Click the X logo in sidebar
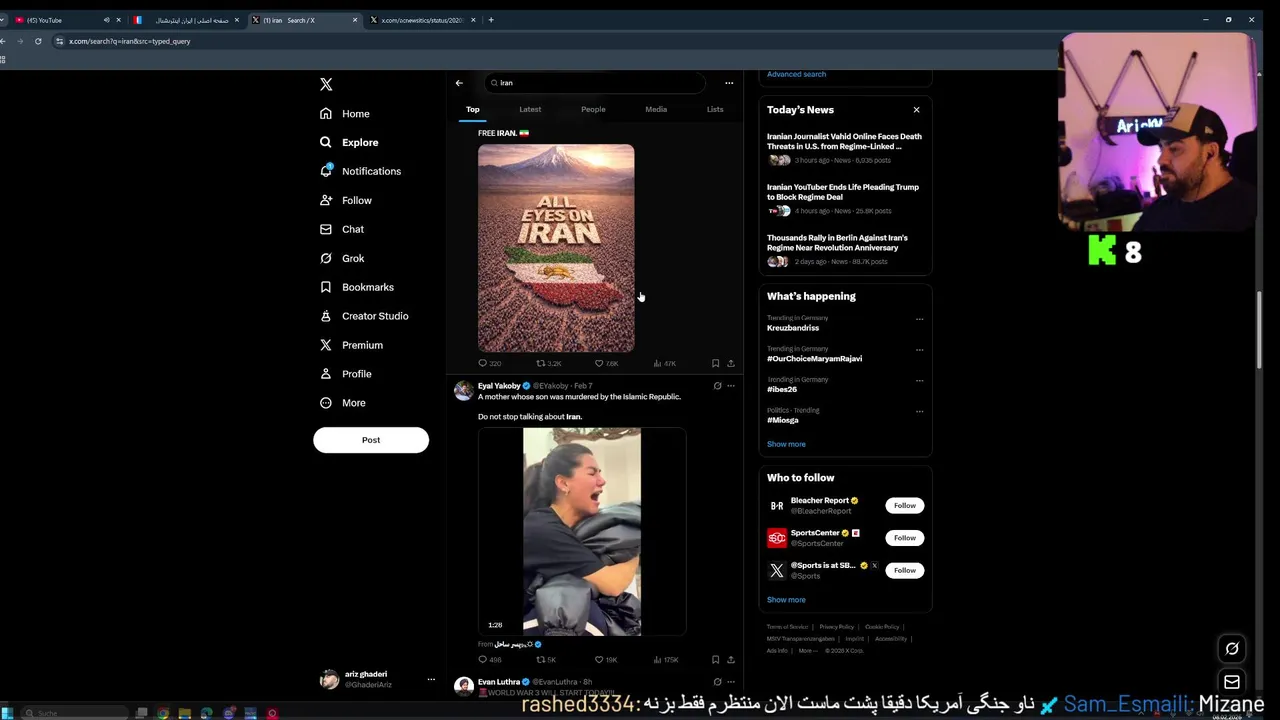 click(x=326, y=84)
